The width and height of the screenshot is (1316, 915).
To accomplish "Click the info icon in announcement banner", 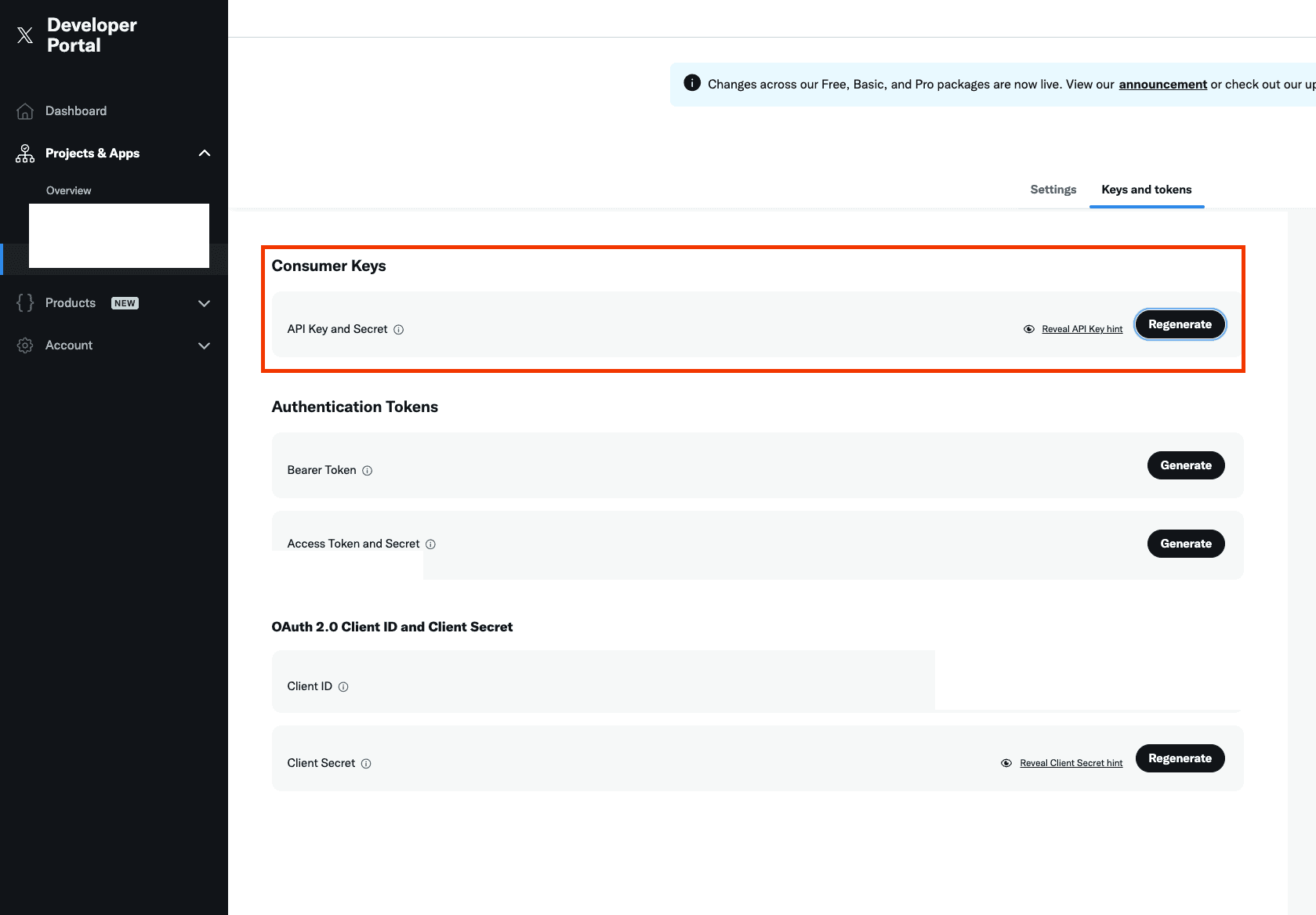I will 692,83.
